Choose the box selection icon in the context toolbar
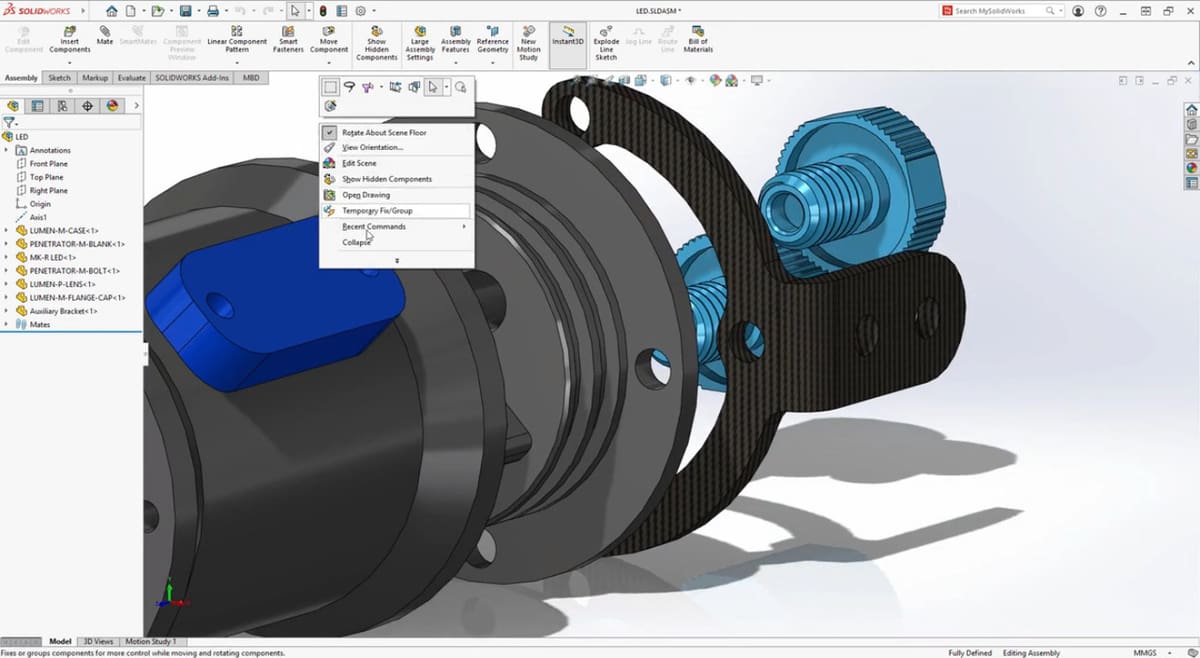This screenshot has height=658, width=1200. [330, 87]
